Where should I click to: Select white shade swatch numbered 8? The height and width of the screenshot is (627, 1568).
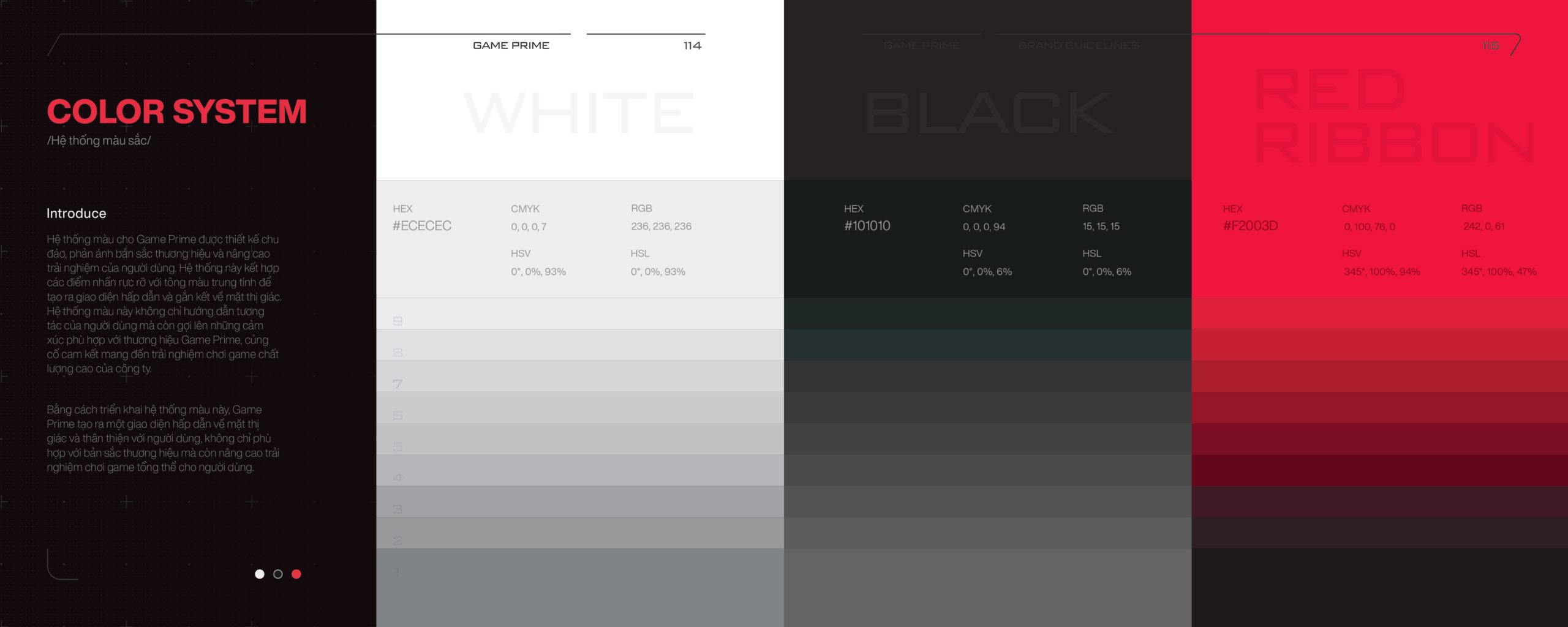click(x=580, y=345)
